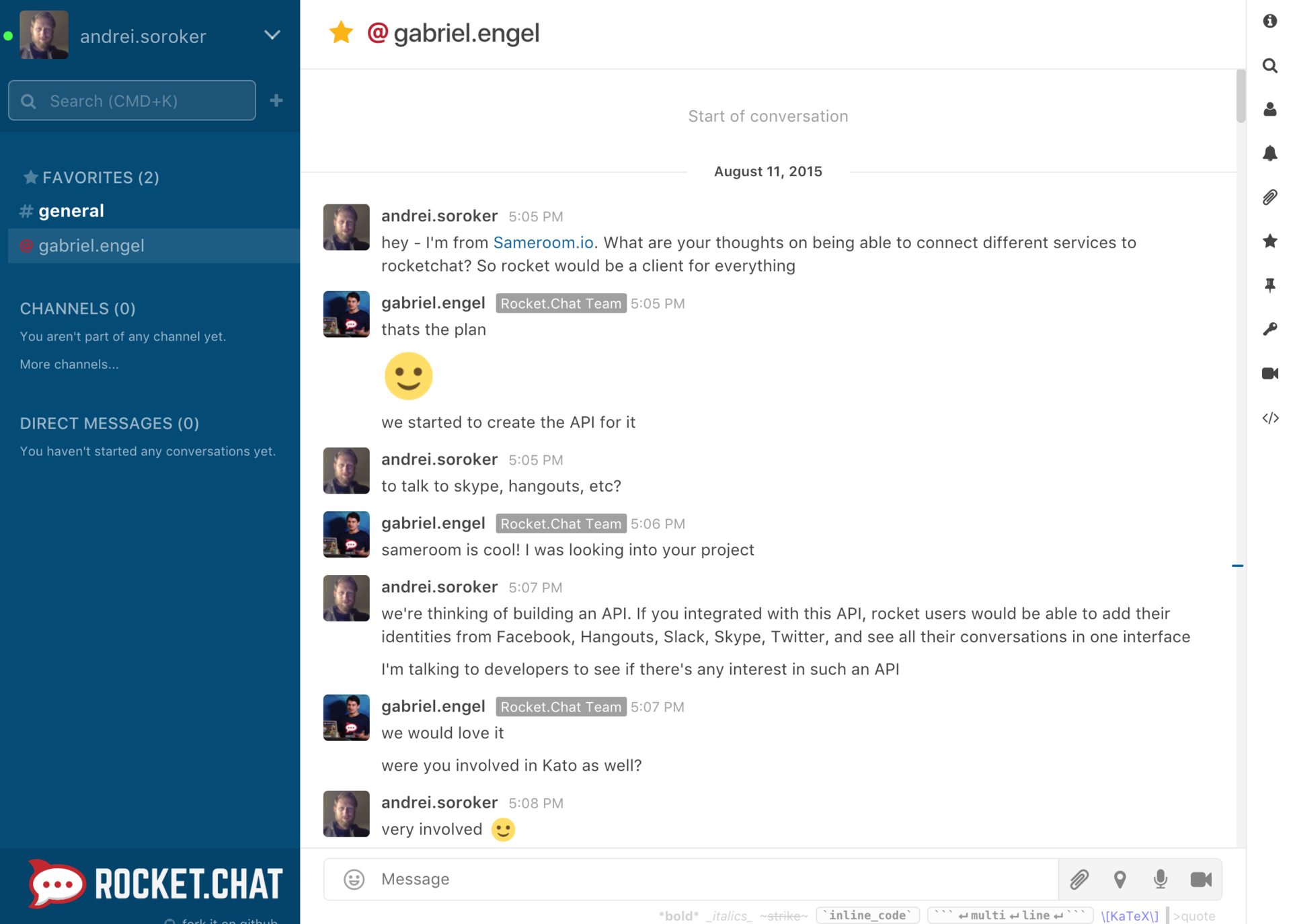Toggle favorite star next to gabriel.engel title
Screen dimensions: 1291x924
341,32
